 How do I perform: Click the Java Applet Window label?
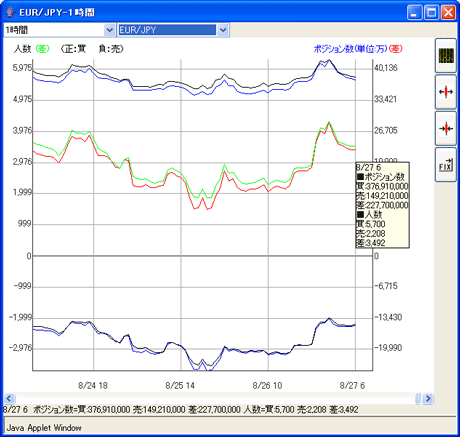tap(44, 428)
